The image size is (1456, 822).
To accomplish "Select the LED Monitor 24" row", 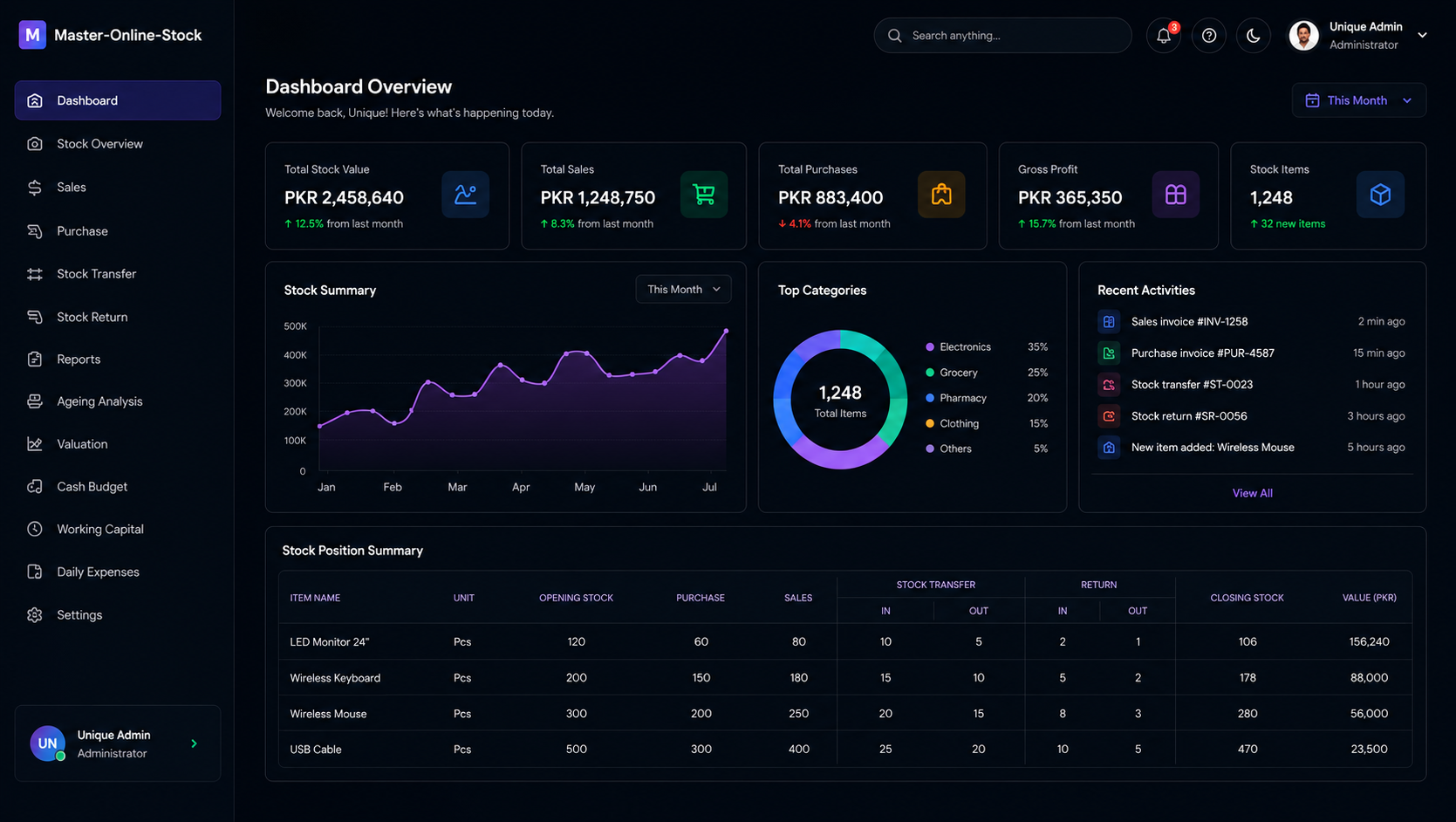I will pos(844,641).
